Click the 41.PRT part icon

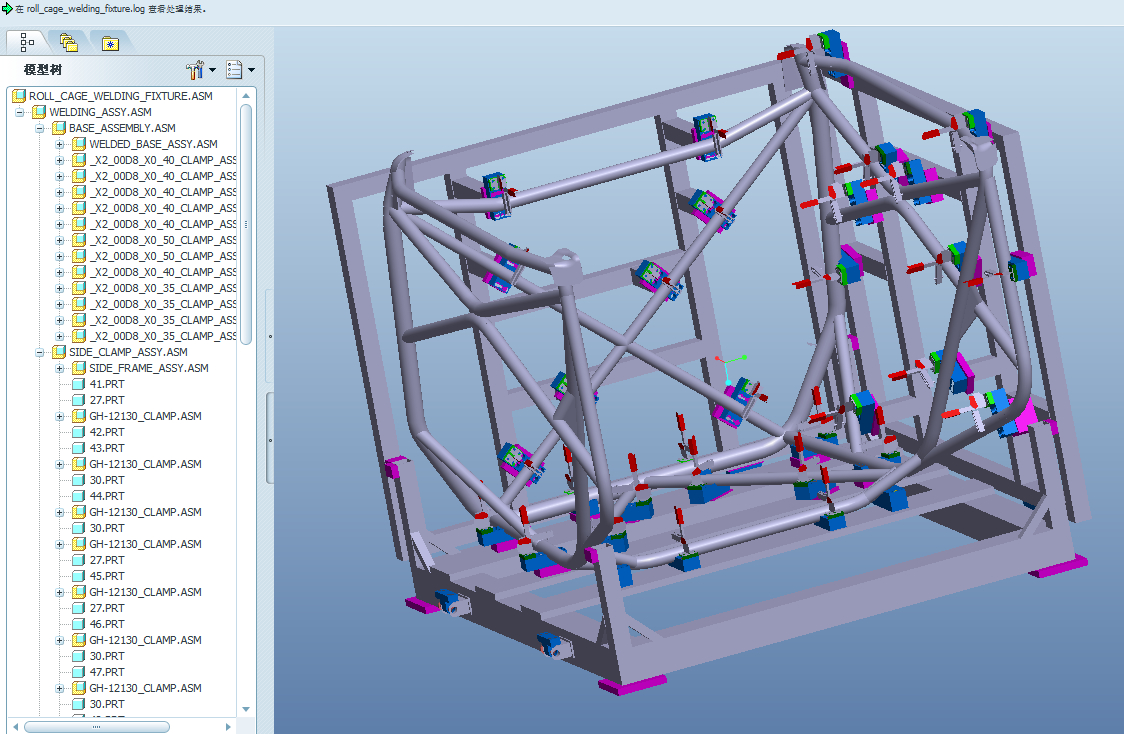[x=79, y=384]
